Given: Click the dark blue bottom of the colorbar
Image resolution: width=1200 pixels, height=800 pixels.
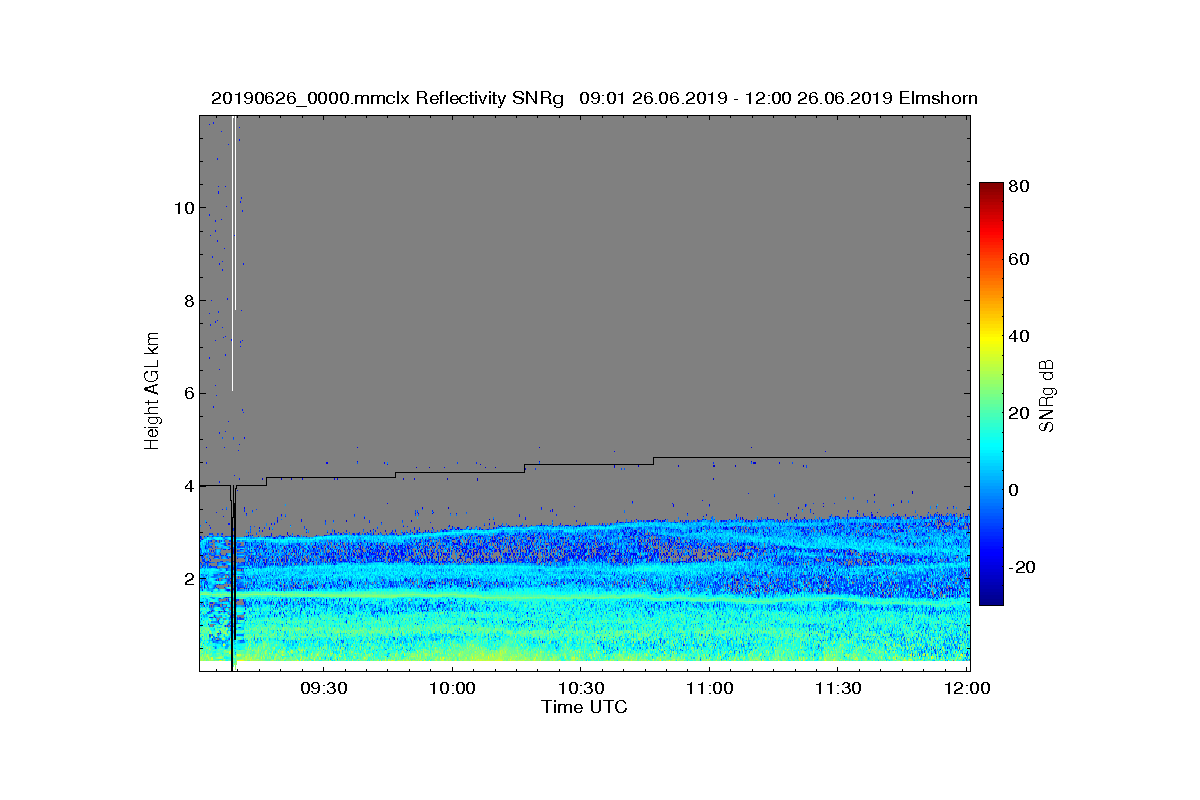Looking at the screenshot, I should click(x=990, y=596).
